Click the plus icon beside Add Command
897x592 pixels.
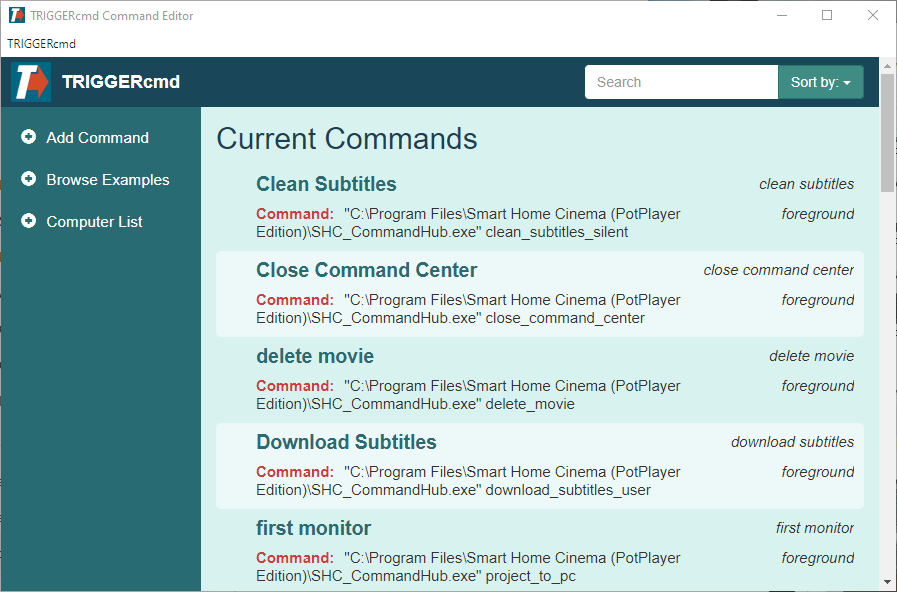28,137
